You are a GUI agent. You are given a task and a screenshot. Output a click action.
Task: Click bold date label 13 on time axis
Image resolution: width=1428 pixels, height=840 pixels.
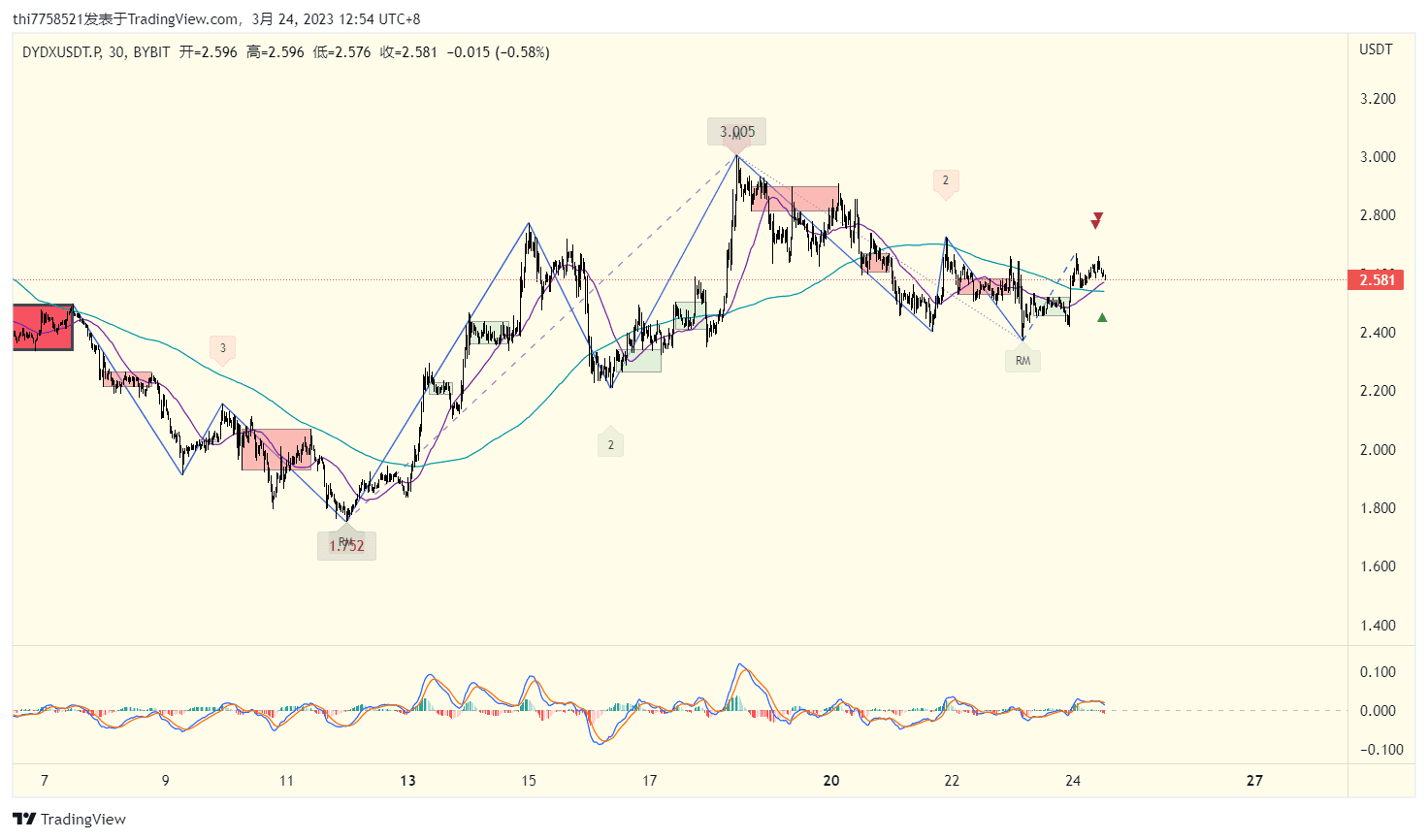coord(407,781)
